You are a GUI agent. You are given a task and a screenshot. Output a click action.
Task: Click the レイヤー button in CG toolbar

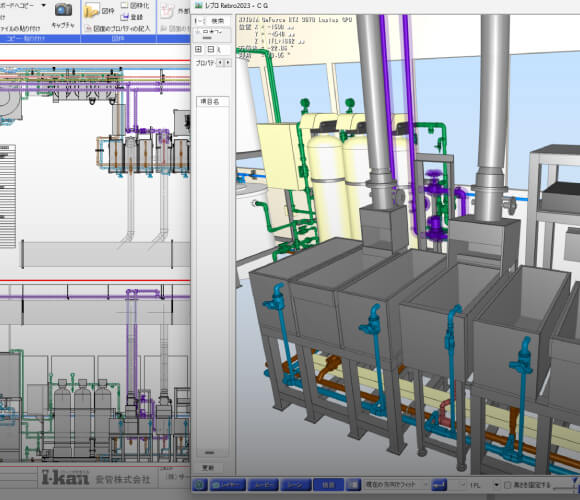tap(228, 484)
